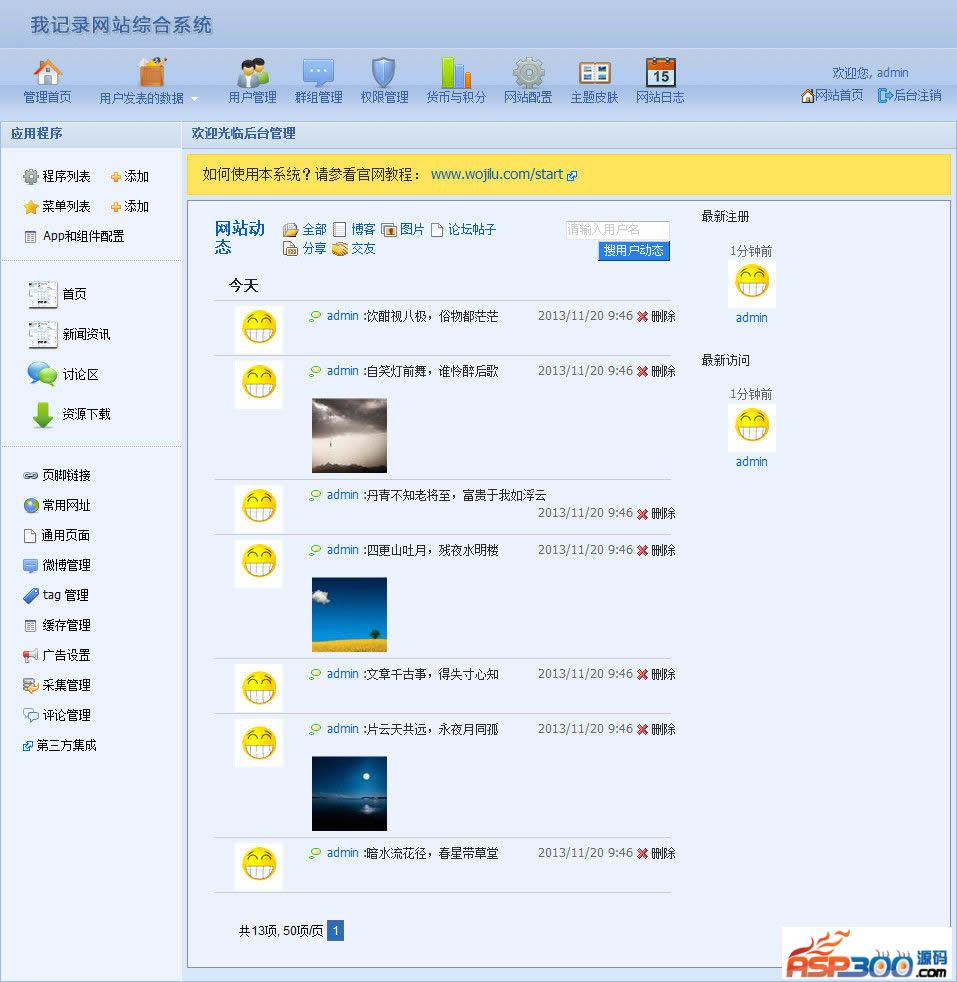Open 权限管理 shield icon
The width and height of the screenshot is (957, 982).
pyautogui.click(x=383, y=73)
